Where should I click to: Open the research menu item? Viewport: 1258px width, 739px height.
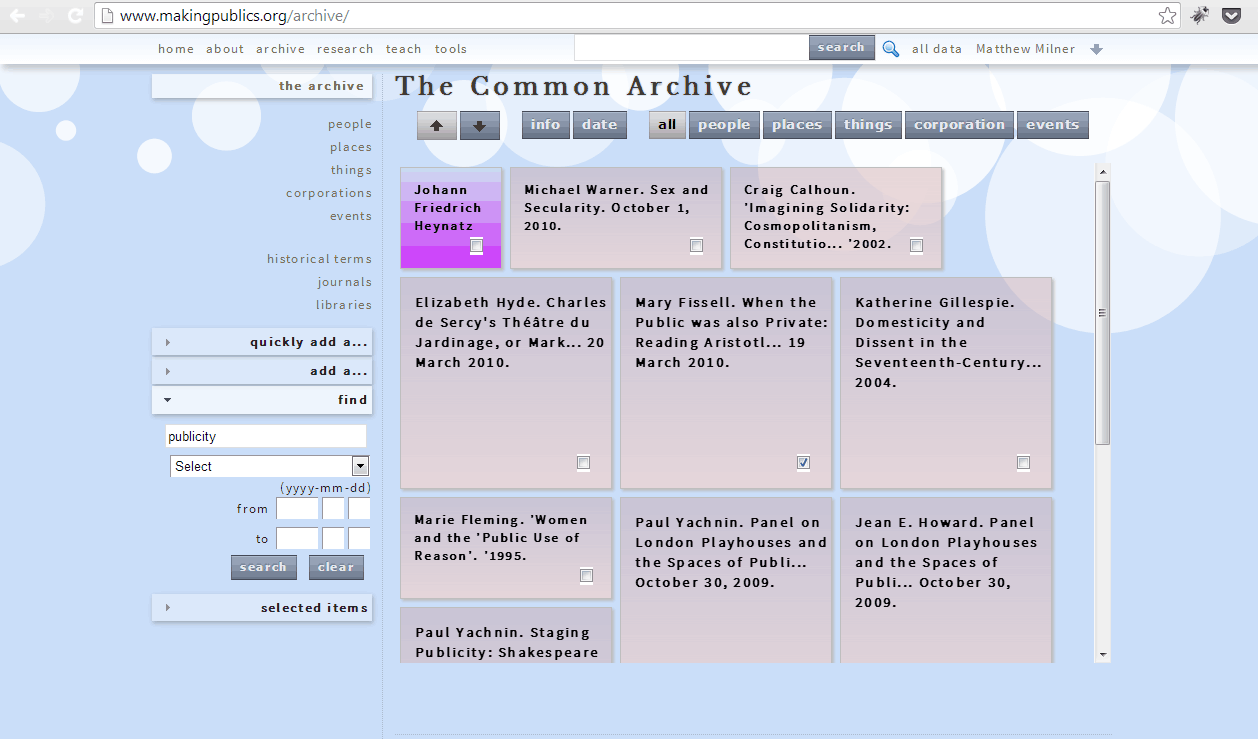click(345, 49)
